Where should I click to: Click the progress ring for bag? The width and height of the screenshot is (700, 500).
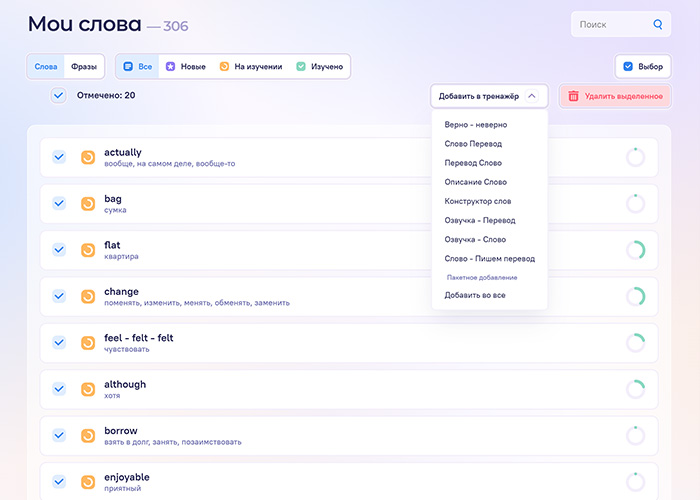click(x=635, y=204)
